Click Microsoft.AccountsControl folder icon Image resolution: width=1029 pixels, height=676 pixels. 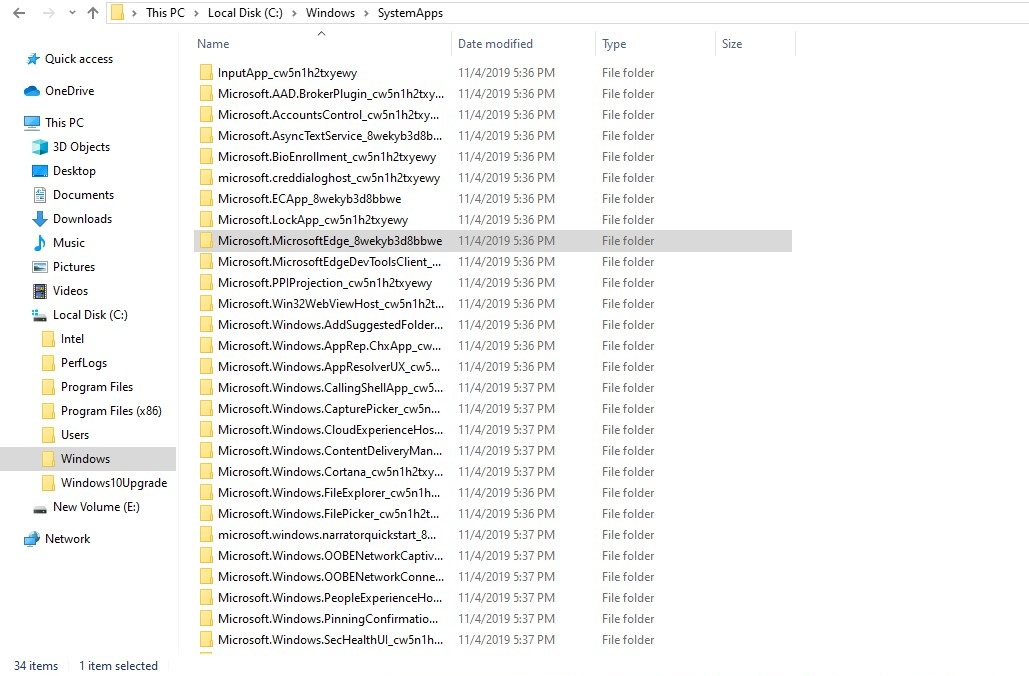(x=206, y=115)
